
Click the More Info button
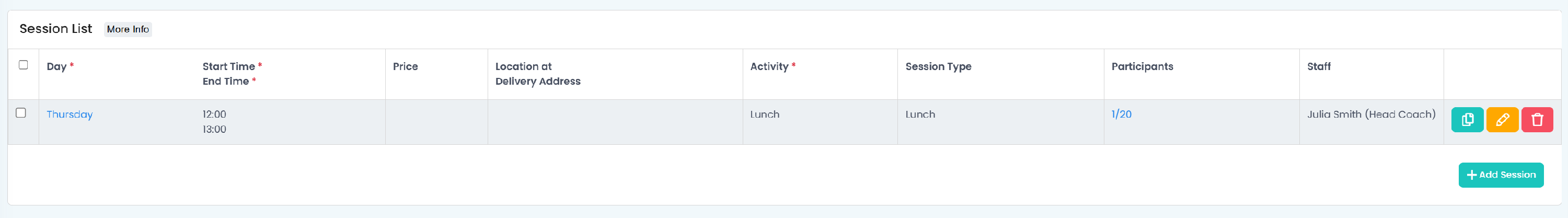point(128,29)
